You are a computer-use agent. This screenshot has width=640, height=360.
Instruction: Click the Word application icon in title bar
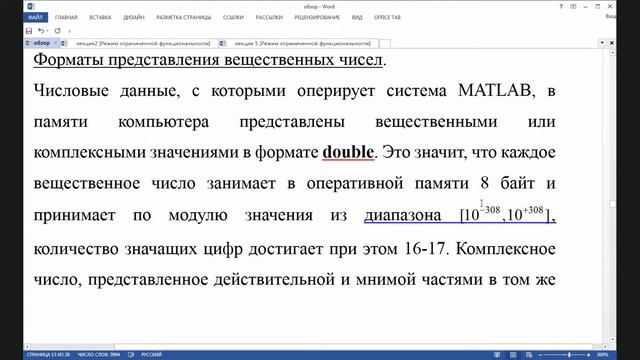click(31, 7)
